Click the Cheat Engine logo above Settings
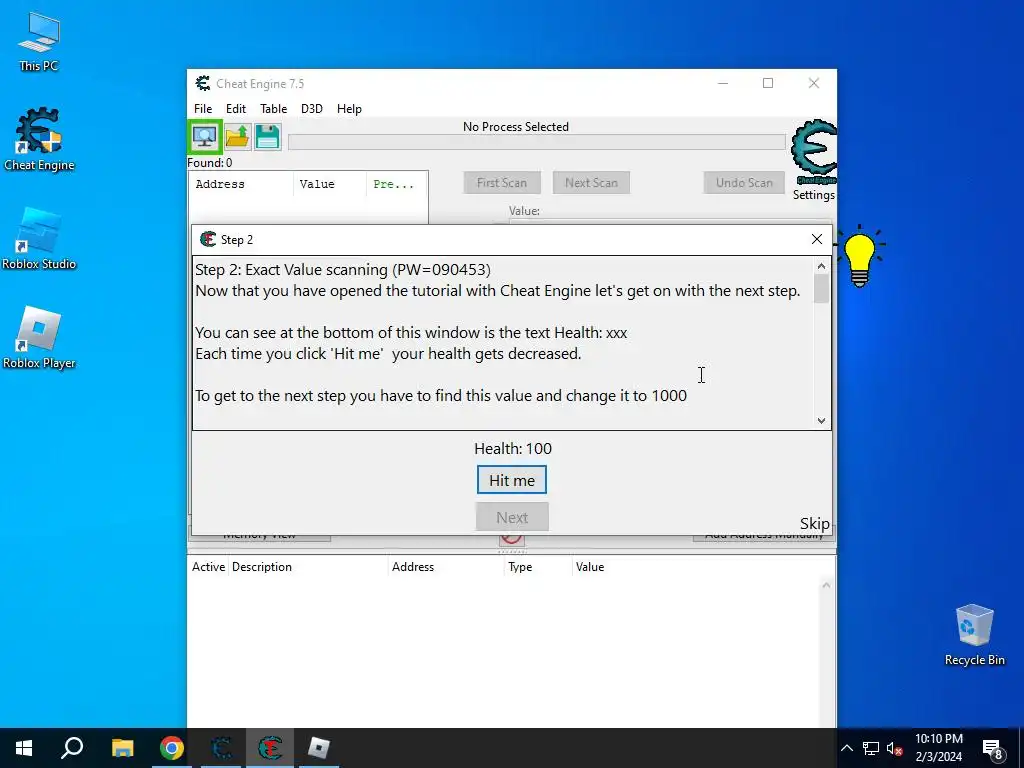1024x768 pixels. coord(814,152)
